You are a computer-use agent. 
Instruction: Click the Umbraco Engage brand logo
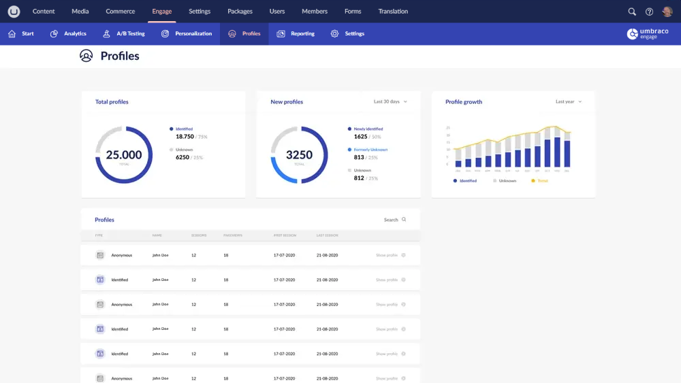[648, 34]
